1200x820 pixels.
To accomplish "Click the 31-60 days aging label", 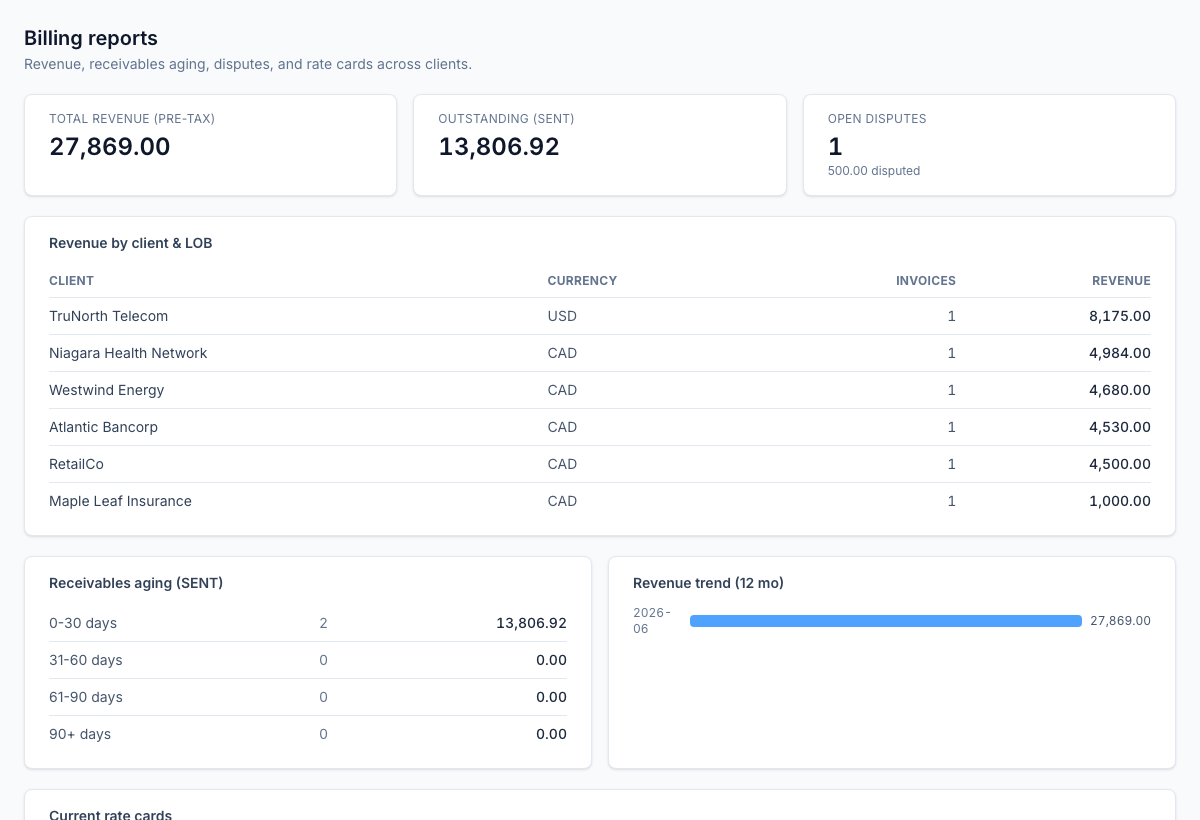I will point(86,660).
